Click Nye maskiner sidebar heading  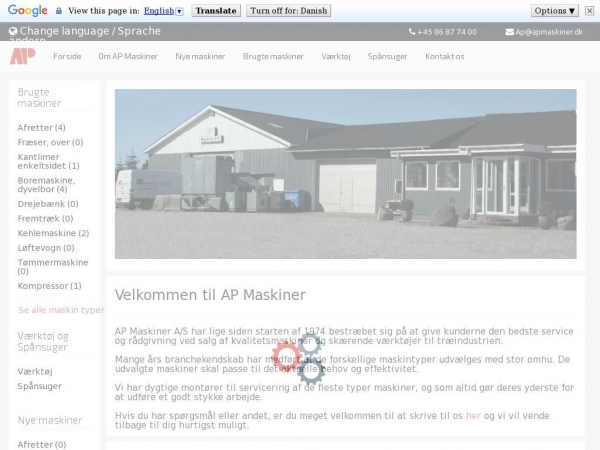coord(50,420)
